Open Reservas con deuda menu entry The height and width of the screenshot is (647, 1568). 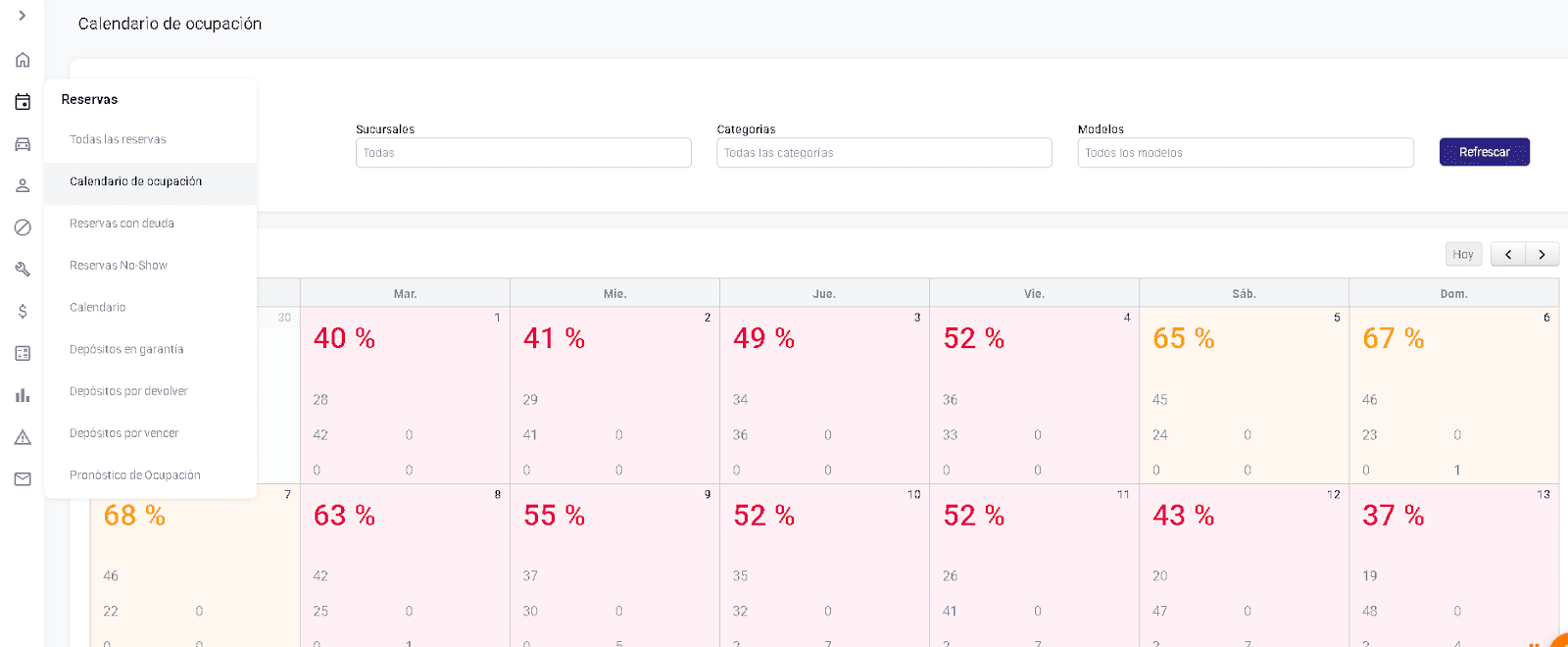(122, 224)
